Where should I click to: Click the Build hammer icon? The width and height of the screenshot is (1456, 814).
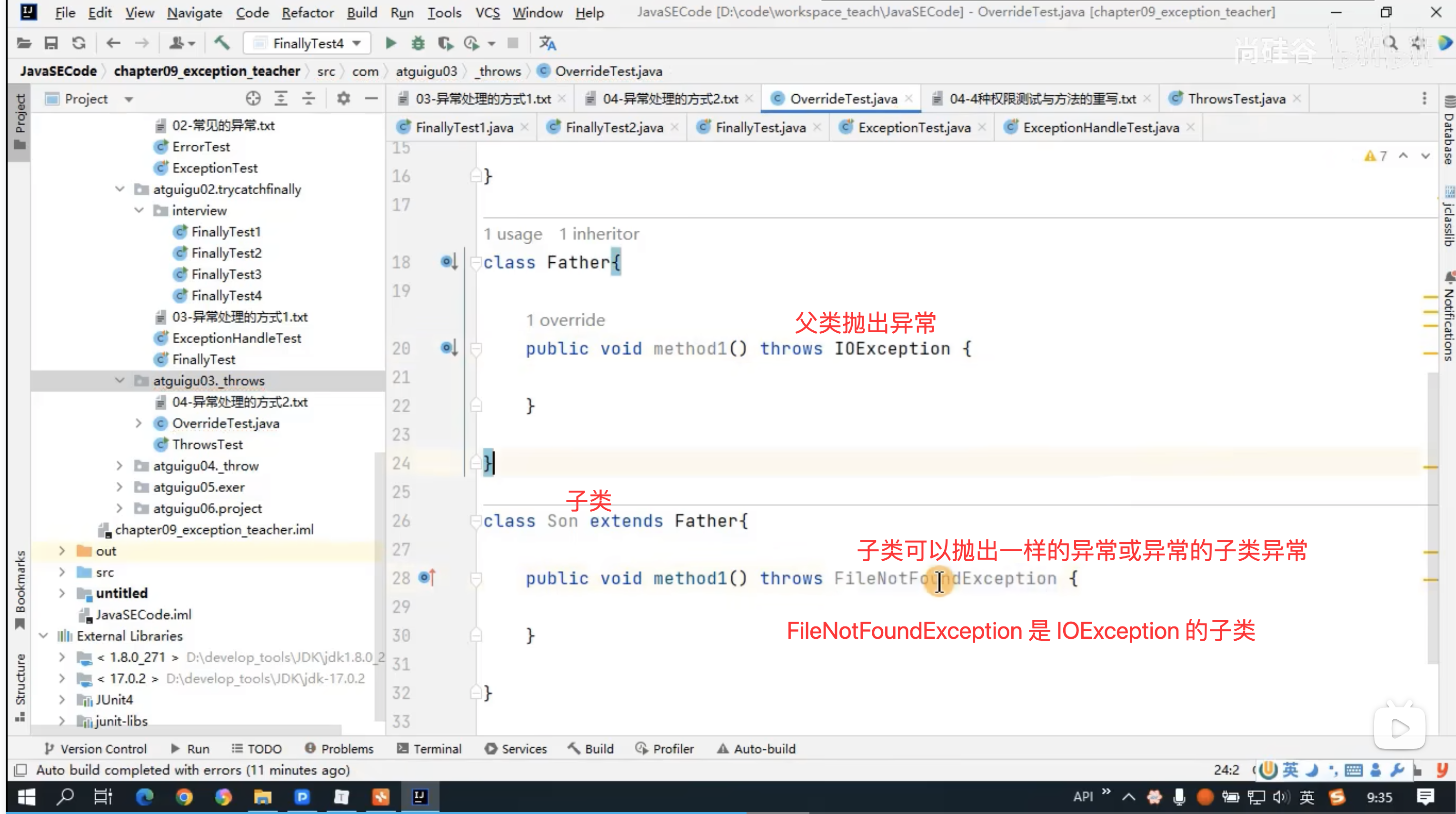[221, 43]
